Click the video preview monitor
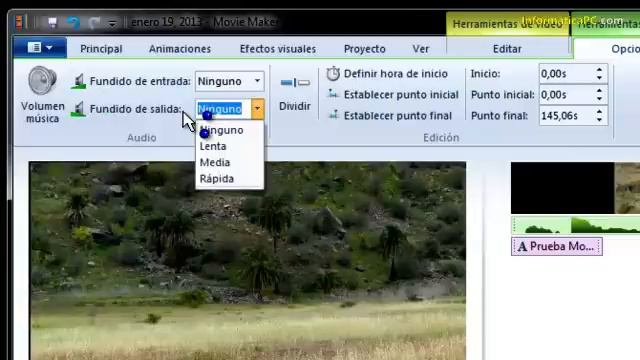640x360 pixels. [247, 261]
